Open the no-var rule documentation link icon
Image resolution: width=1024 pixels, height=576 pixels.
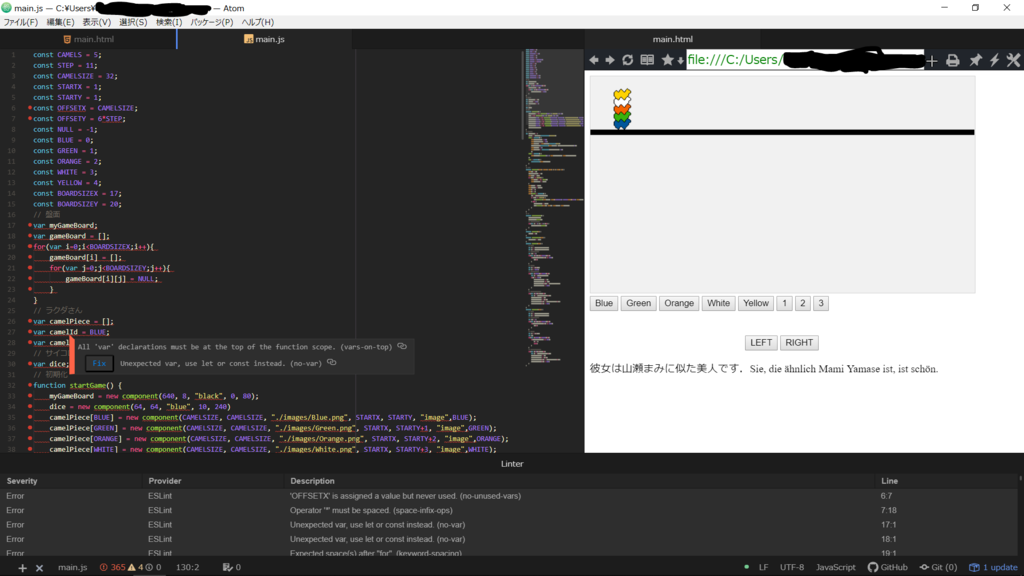click(x=332, y=362)
